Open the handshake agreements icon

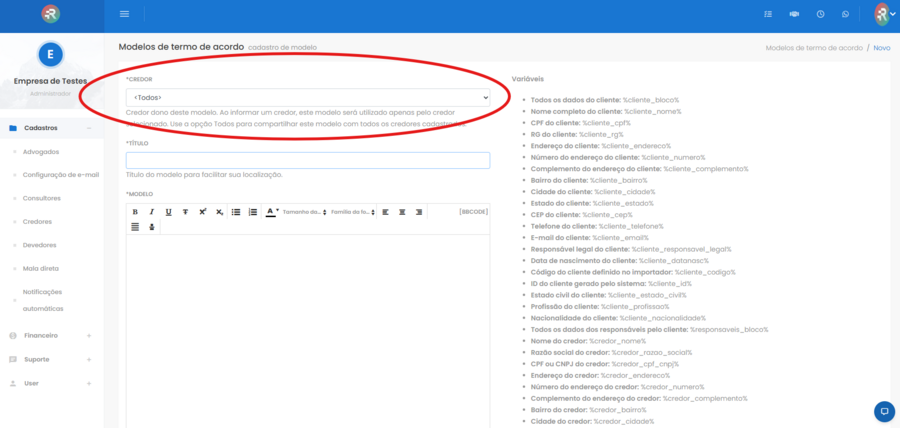pos(794,14)
